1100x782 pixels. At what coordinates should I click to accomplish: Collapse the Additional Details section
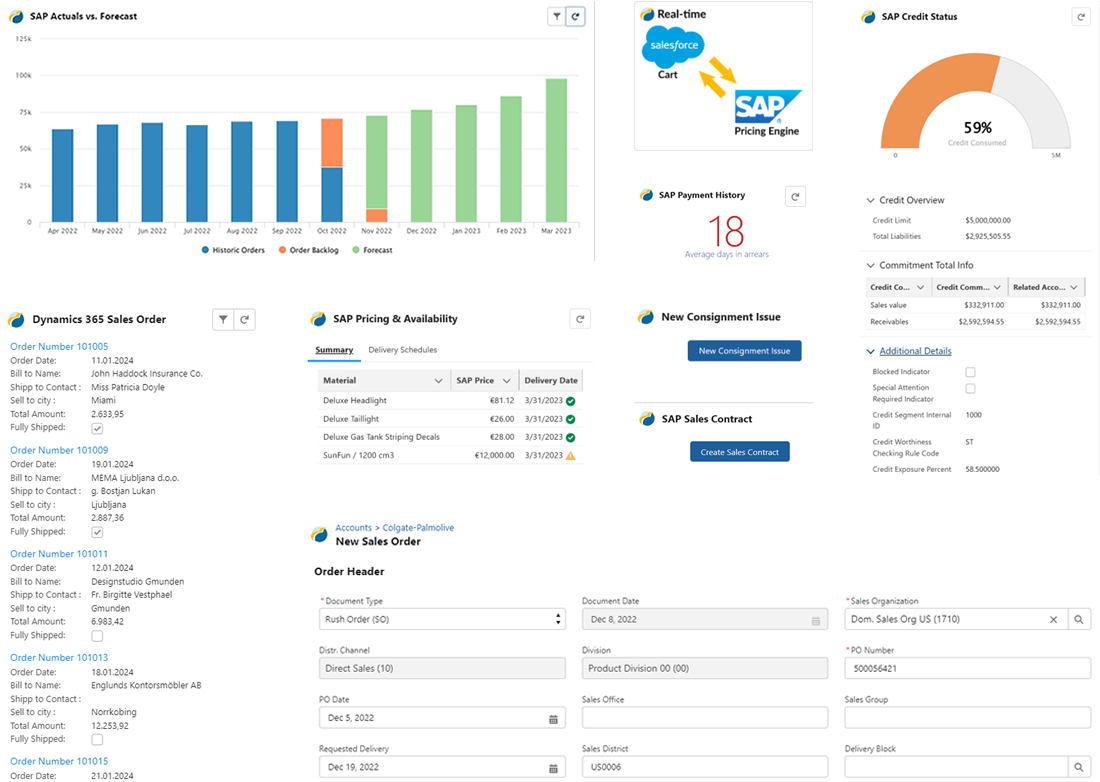pyautogui.click(x=871, y=351)
